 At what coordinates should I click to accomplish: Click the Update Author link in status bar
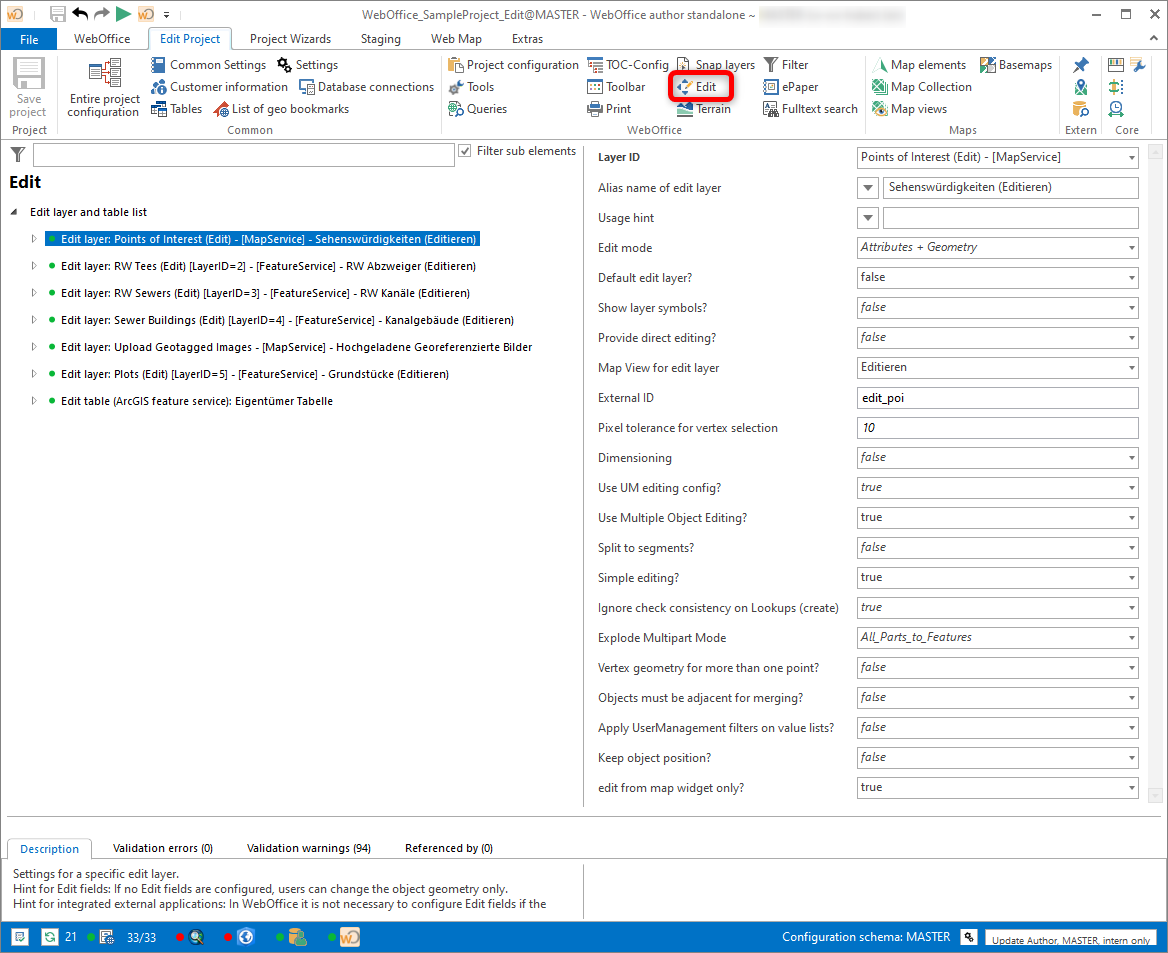pos(1071,938)
